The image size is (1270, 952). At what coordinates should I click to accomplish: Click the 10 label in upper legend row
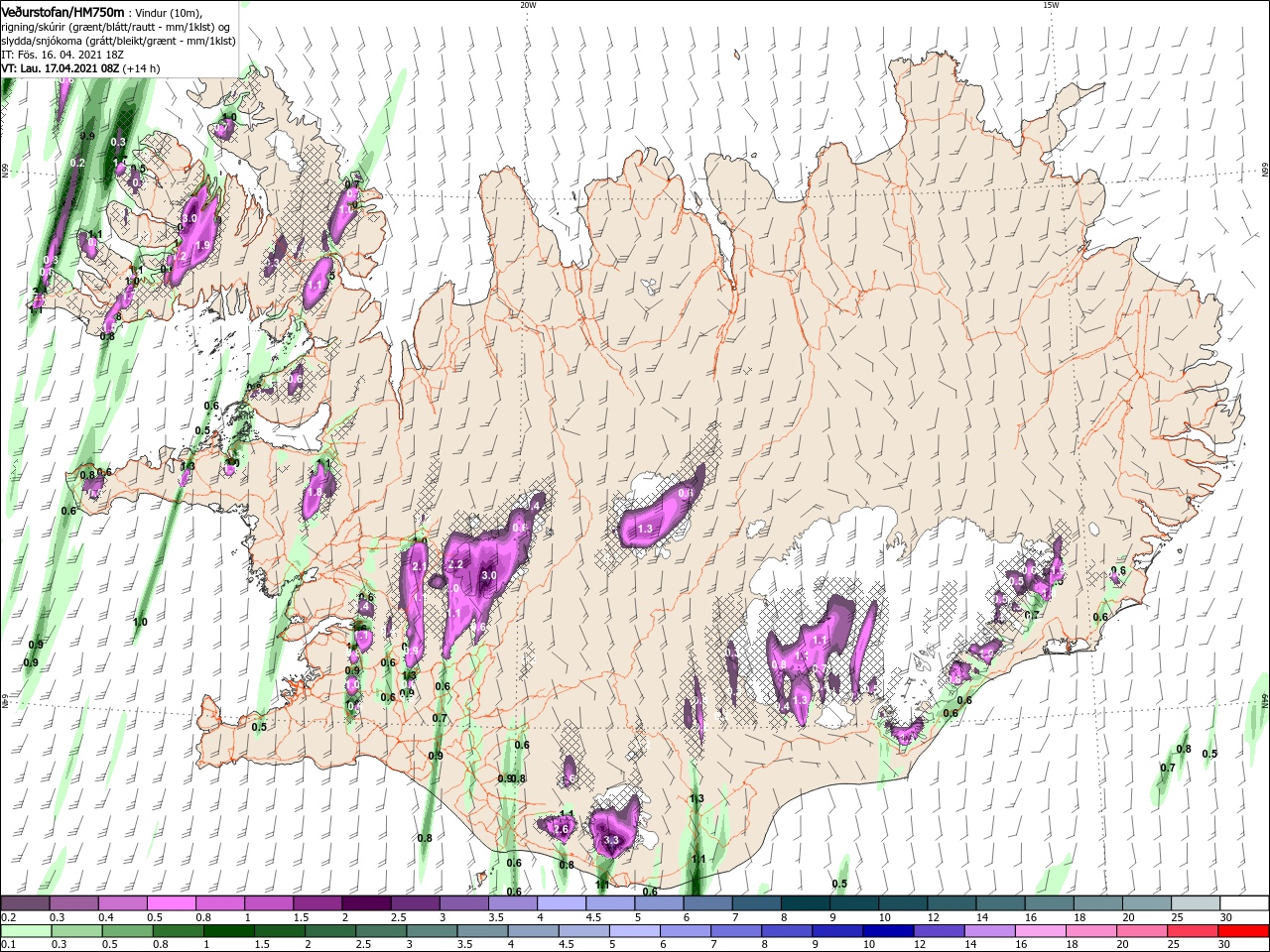tap(884, 917)
